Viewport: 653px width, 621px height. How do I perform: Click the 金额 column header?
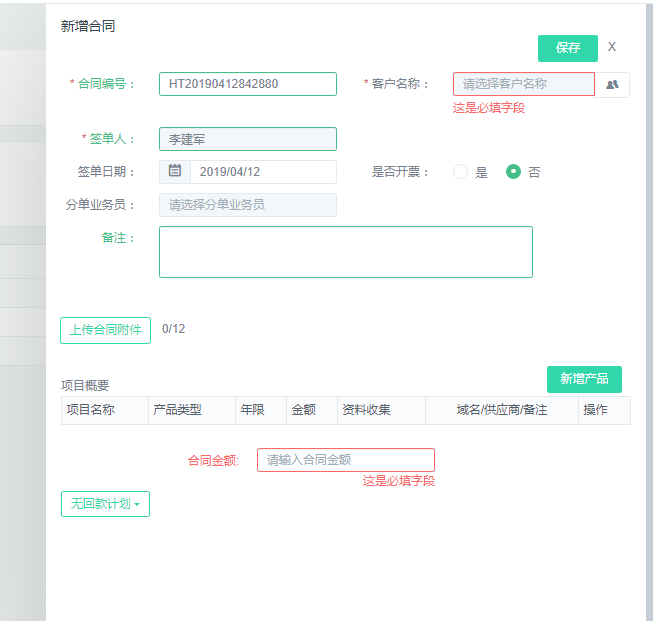coord(303,410)
